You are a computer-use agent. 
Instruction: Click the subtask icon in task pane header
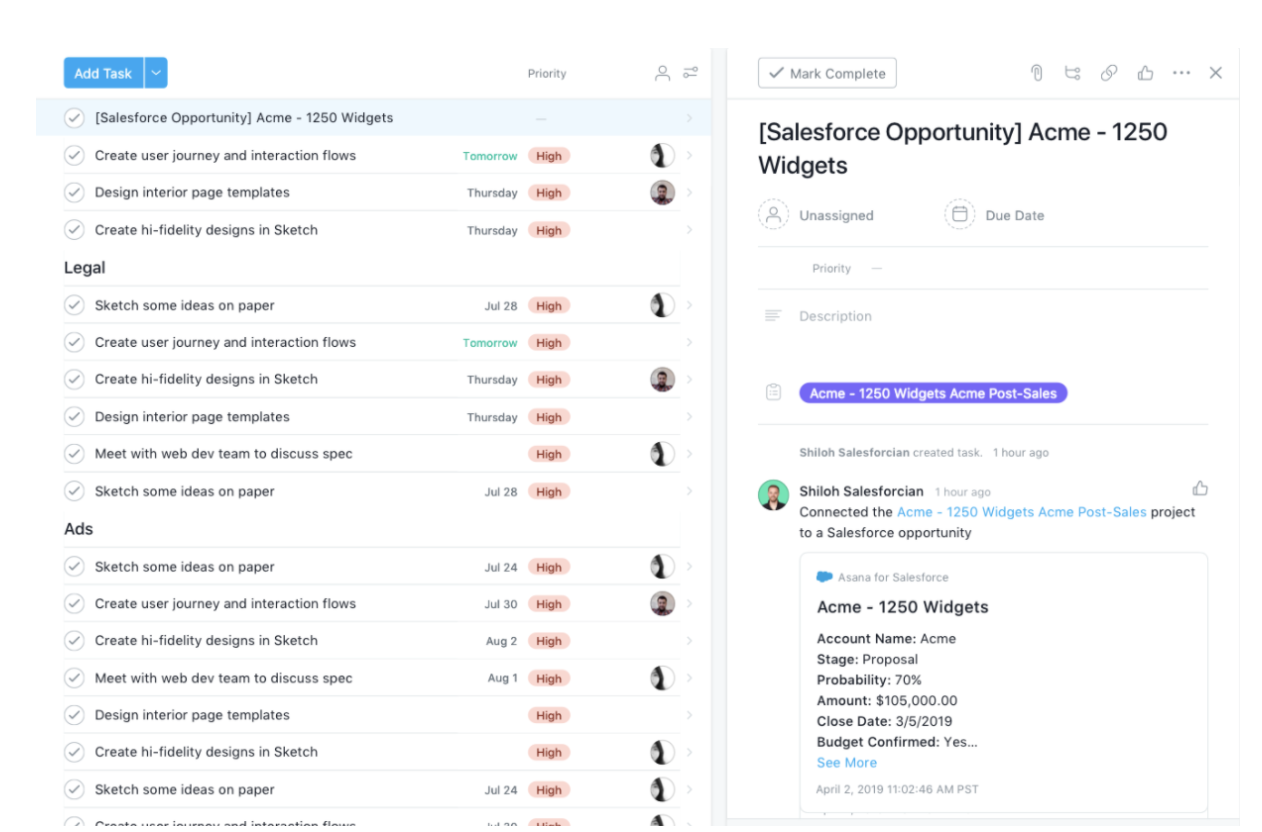1073,73
